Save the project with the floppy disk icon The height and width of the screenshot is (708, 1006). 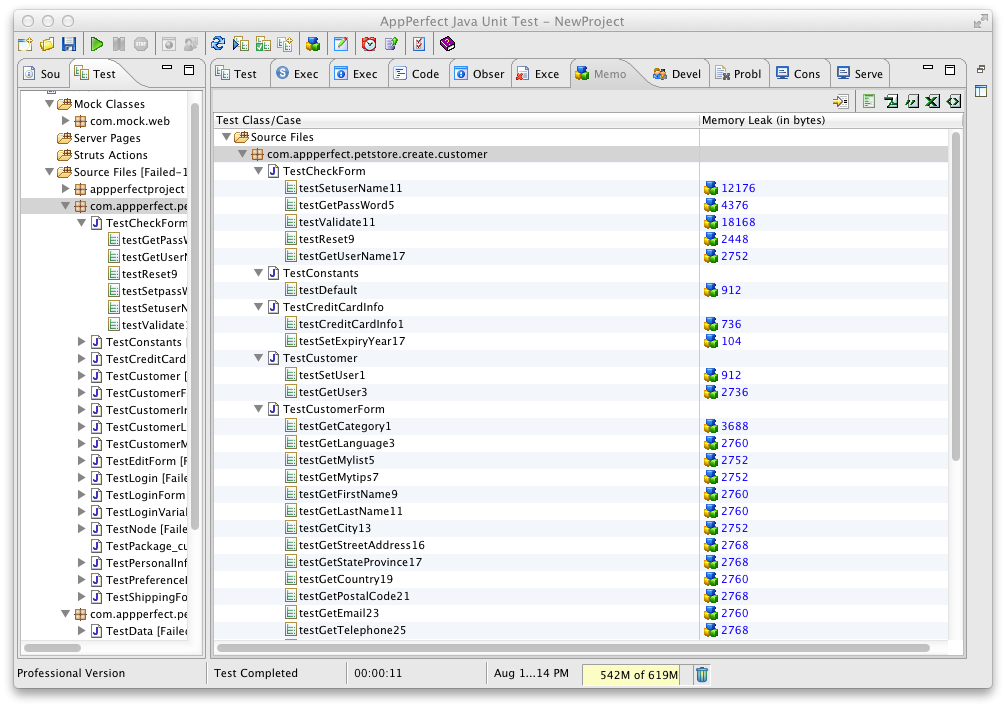tap(69, 44)
